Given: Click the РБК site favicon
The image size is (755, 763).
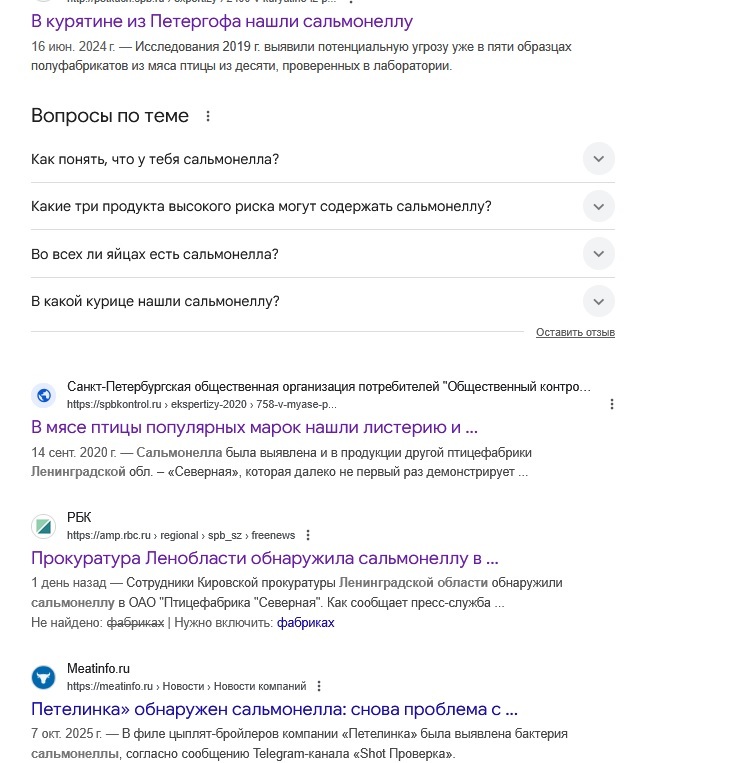Looking at the screenshot, I should (43, 525).
